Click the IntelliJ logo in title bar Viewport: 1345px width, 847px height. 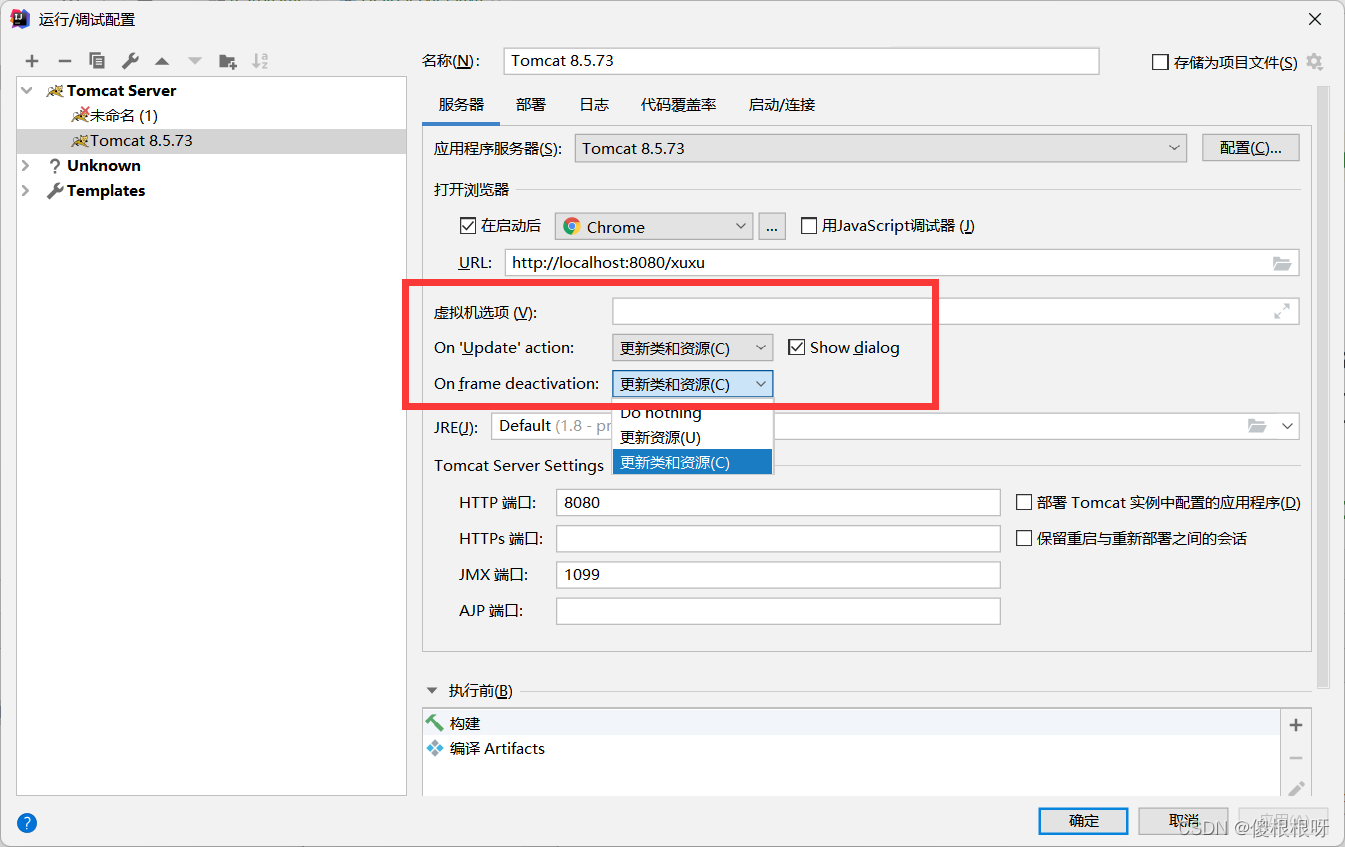[20, 18]
